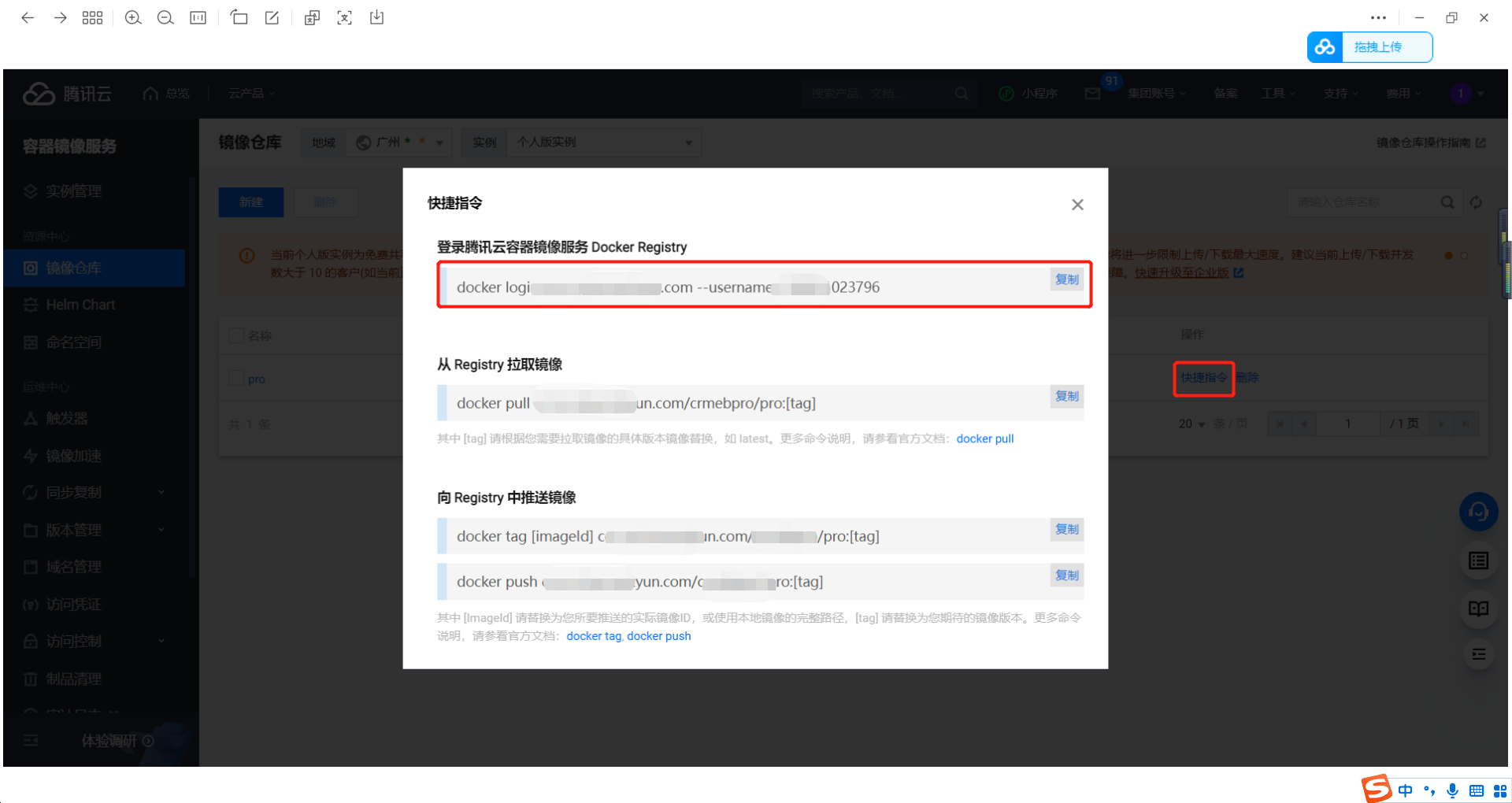This screenshot has height=803, width=1512.
Task: Click the text recognition scan icon
Action: (x=344, y=17)
